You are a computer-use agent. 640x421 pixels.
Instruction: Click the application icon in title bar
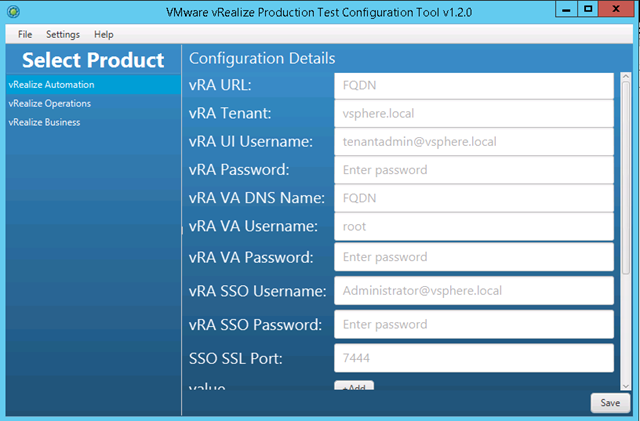point(15,10)
